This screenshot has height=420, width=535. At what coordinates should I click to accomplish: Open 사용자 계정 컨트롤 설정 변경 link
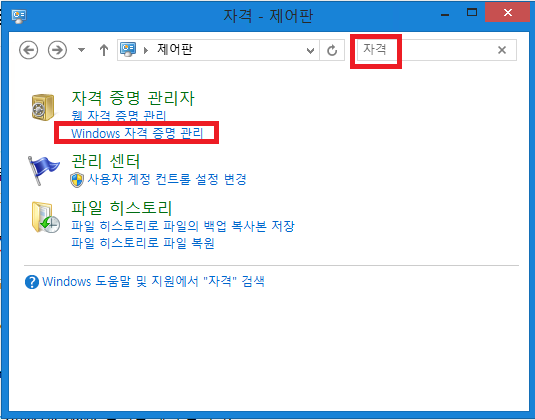pos(167,179)
